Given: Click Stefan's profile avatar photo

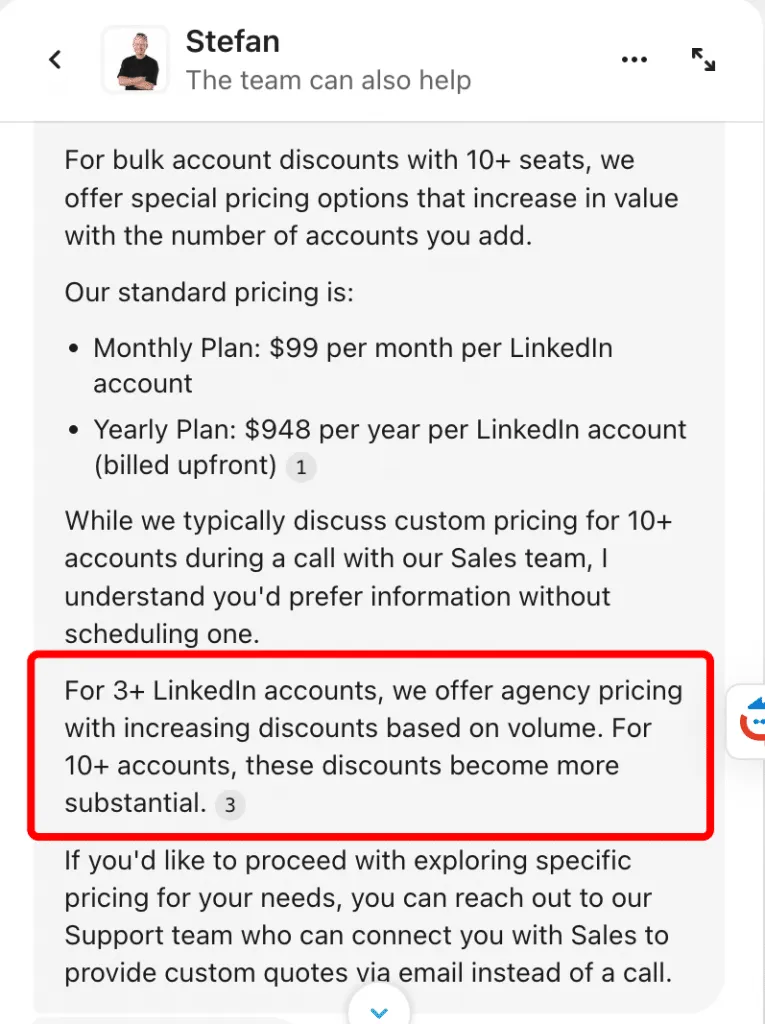Looking at the screenshot, I should pyautogui.click(x=137, y=59).
